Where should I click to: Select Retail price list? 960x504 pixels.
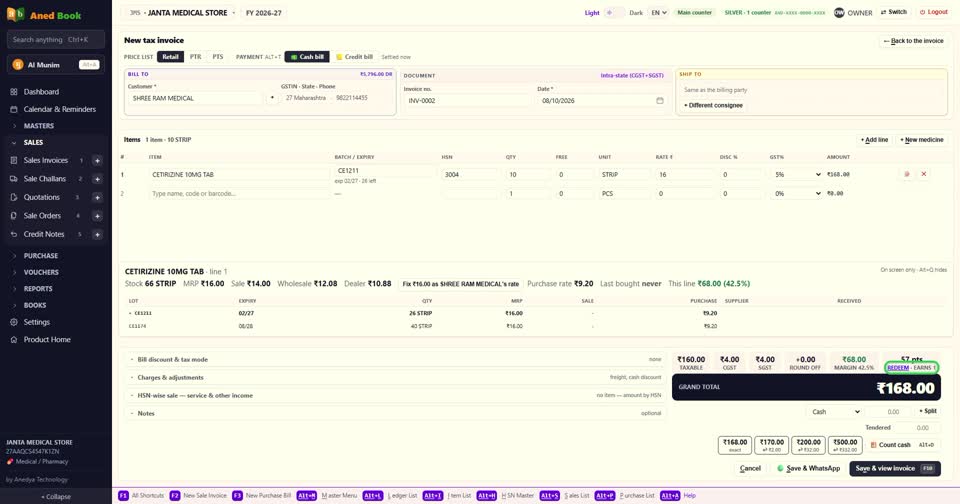[x=170, y=57]
